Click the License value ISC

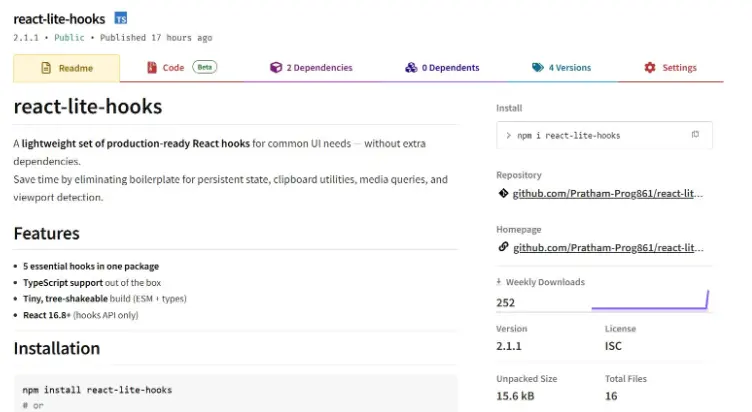pos(613,346)
